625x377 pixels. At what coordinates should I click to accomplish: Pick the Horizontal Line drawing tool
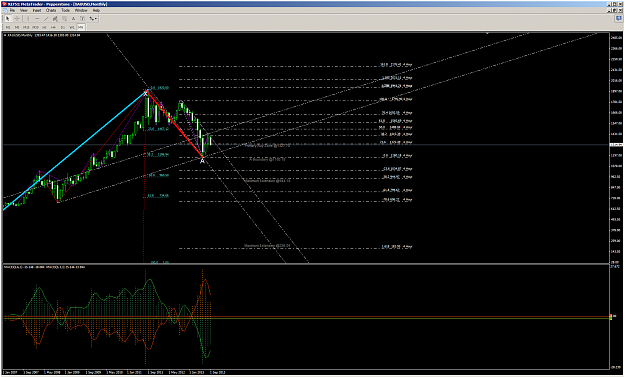pyautogui.click(x=37, y=18)
